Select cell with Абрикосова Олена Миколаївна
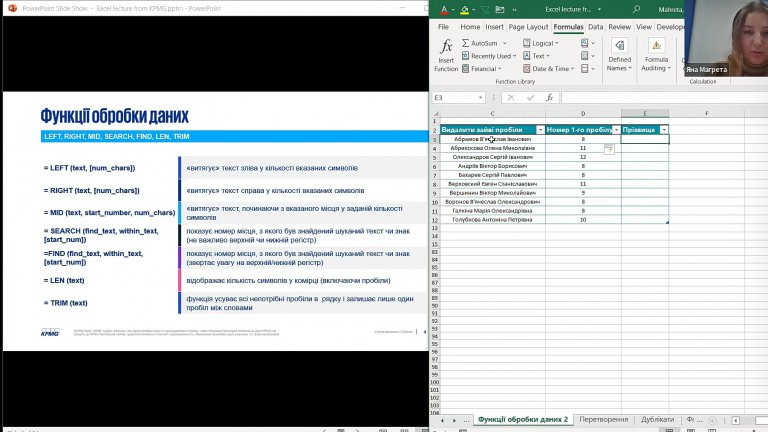 pos(492,148)
